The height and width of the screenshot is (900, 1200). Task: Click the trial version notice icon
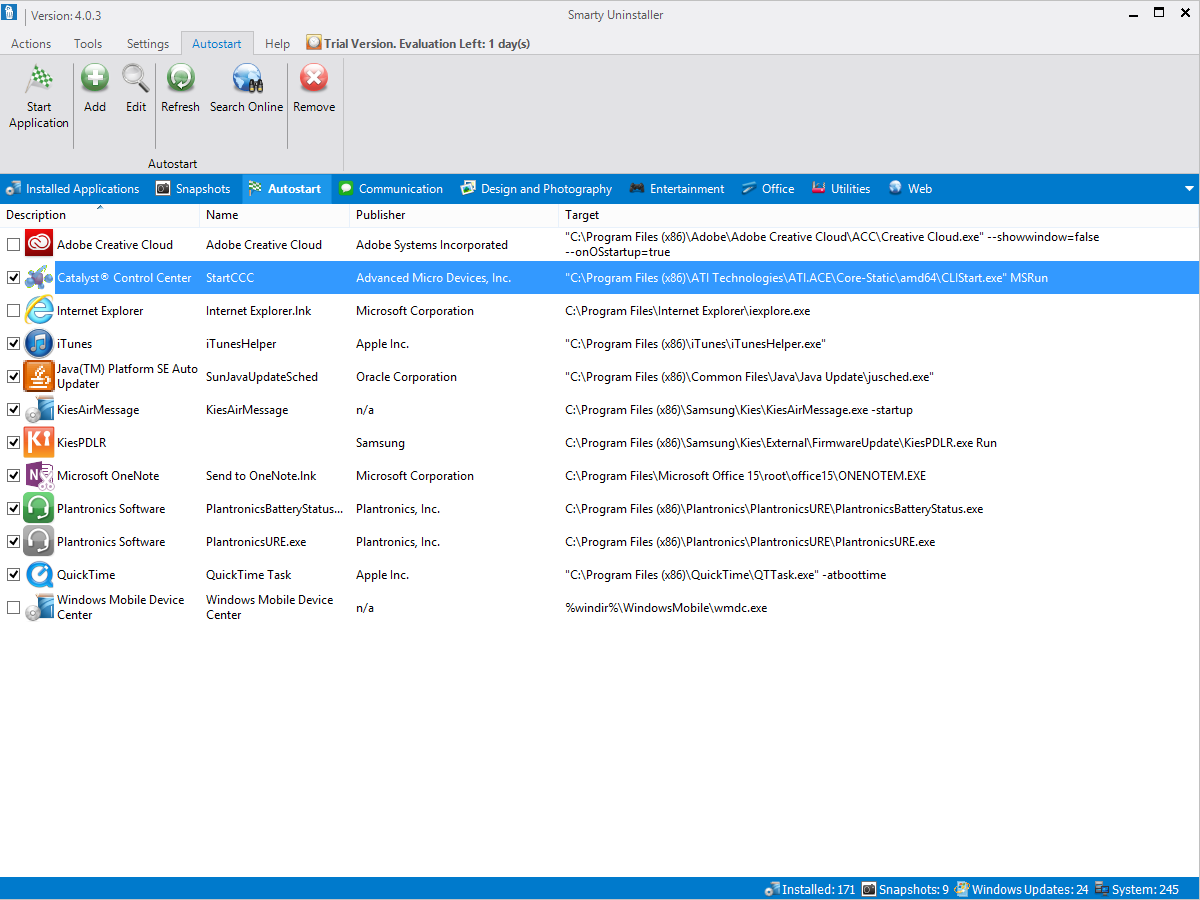tap(314, 43)
